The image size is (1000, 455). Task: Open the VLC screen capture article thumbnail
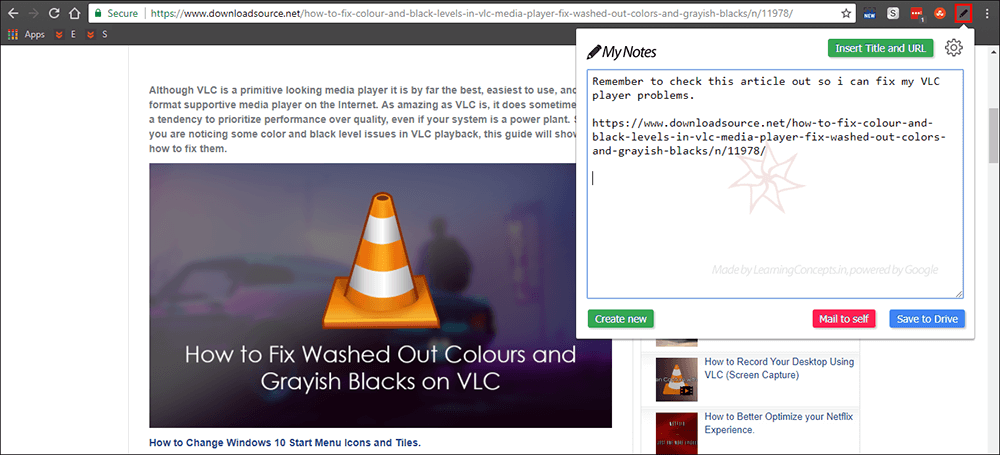pos(677,379)
